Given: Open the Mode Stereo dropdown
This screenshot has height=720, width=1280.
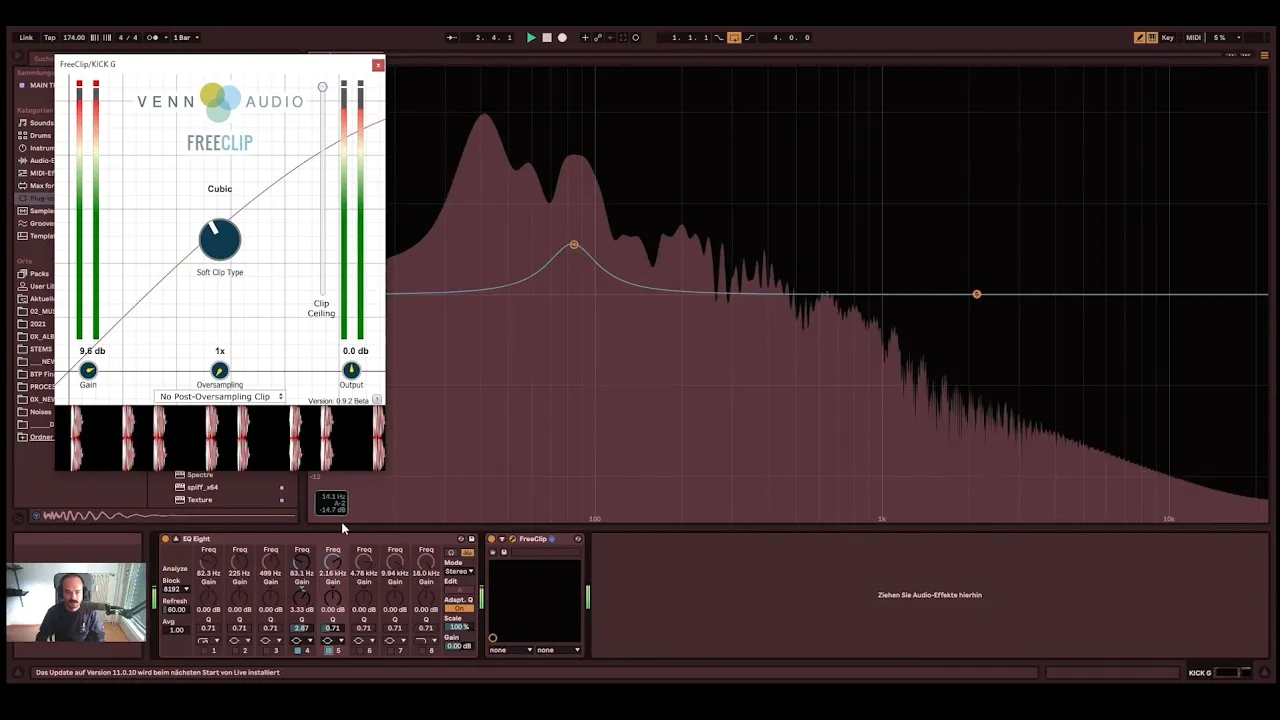Looking at the screenshot, I should 459,571.
